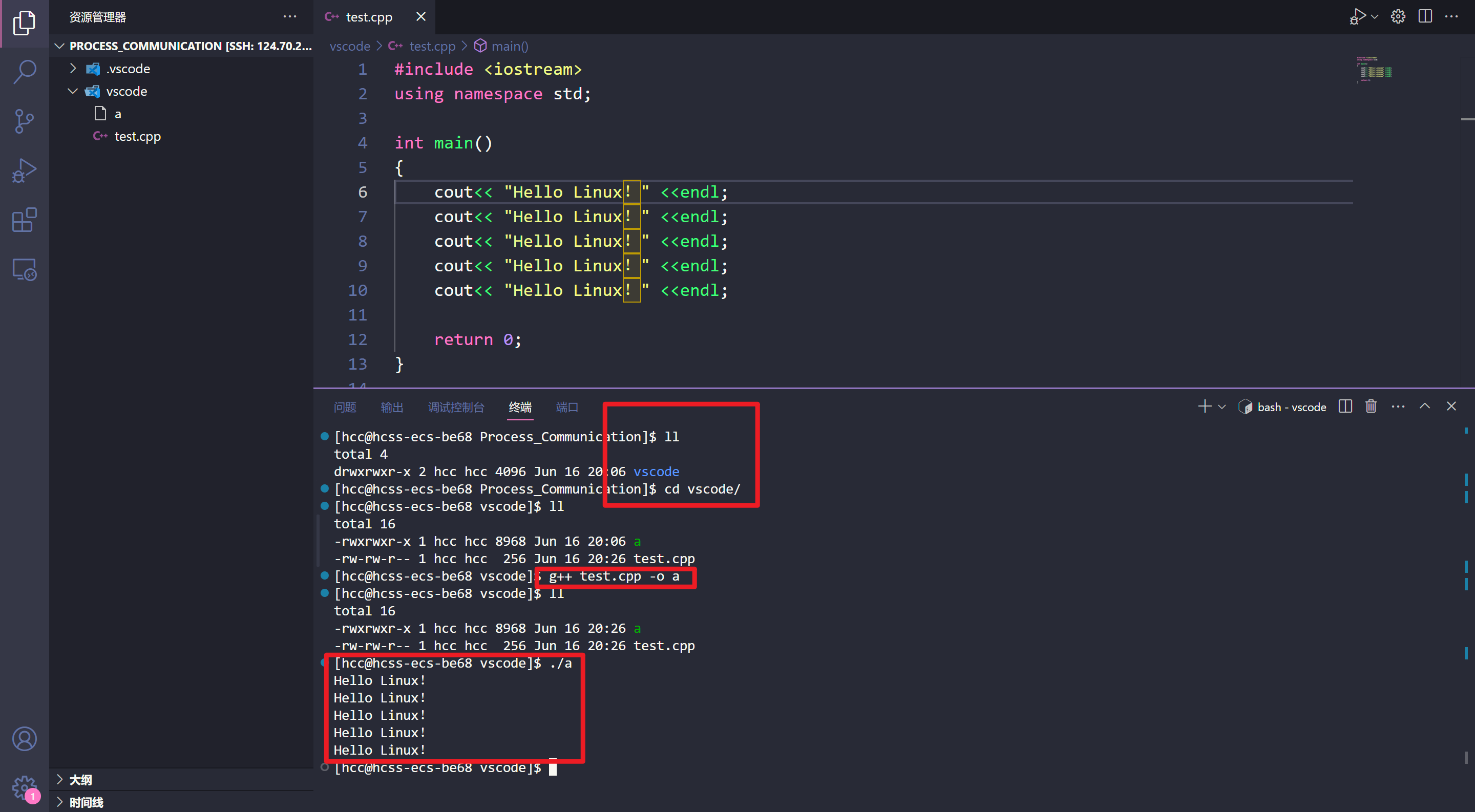This screenshot has height=812, width=1475.
Task: Open file a in explorer tree
Action: (117, 114)
